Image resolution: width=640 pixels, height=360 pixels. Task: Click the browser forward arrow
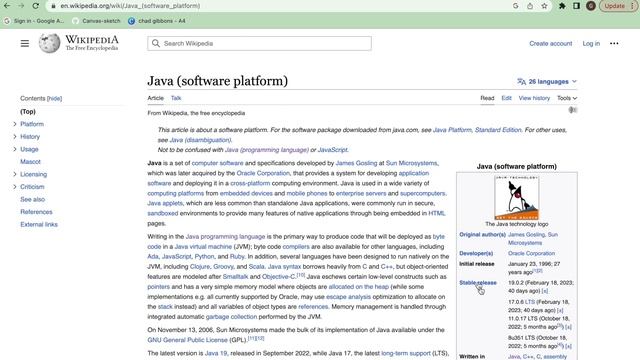click(21, 6)
